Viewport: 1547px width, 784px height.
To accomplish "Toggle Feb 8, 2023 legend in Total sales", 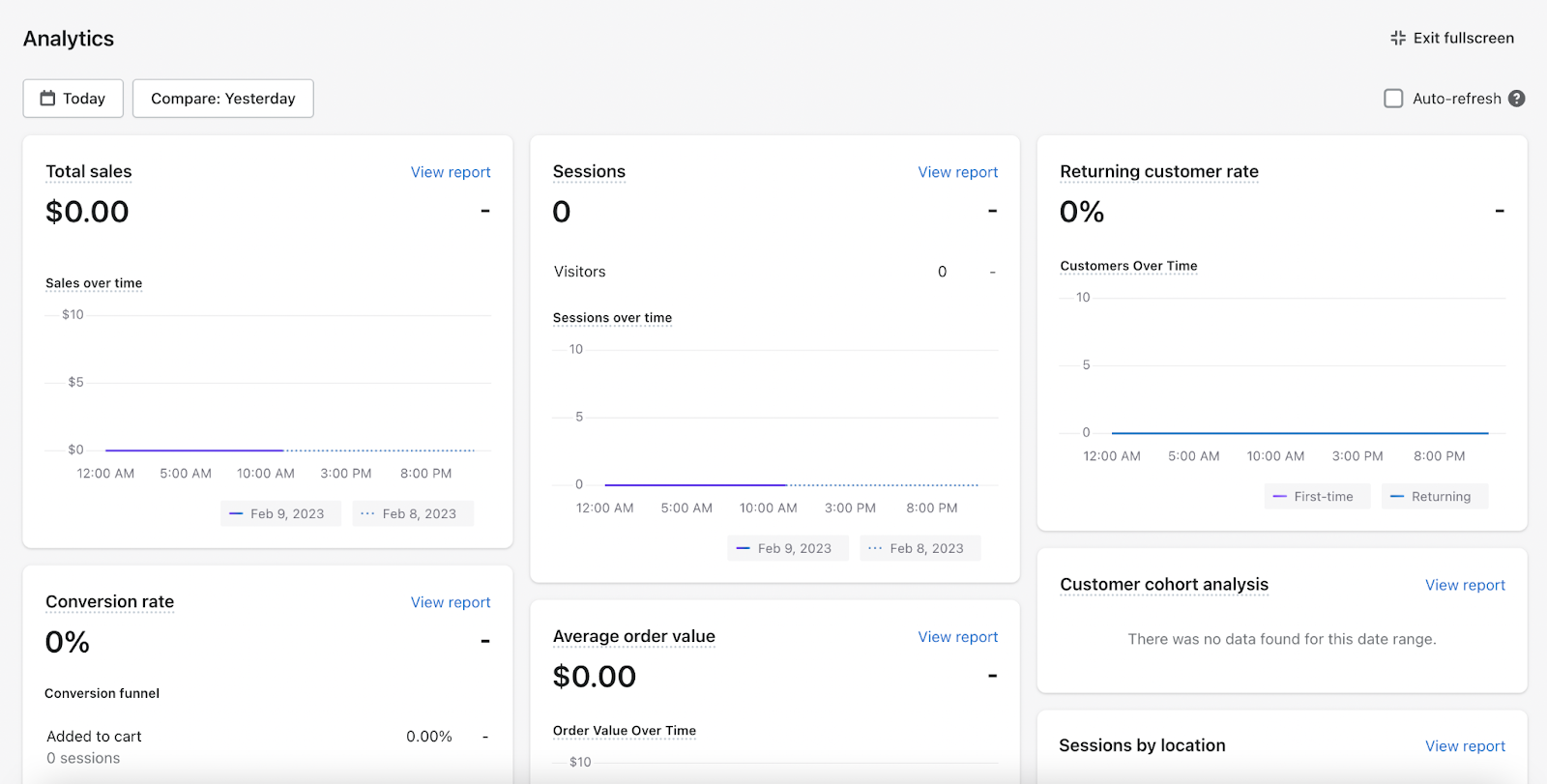I will pos(413,514).
